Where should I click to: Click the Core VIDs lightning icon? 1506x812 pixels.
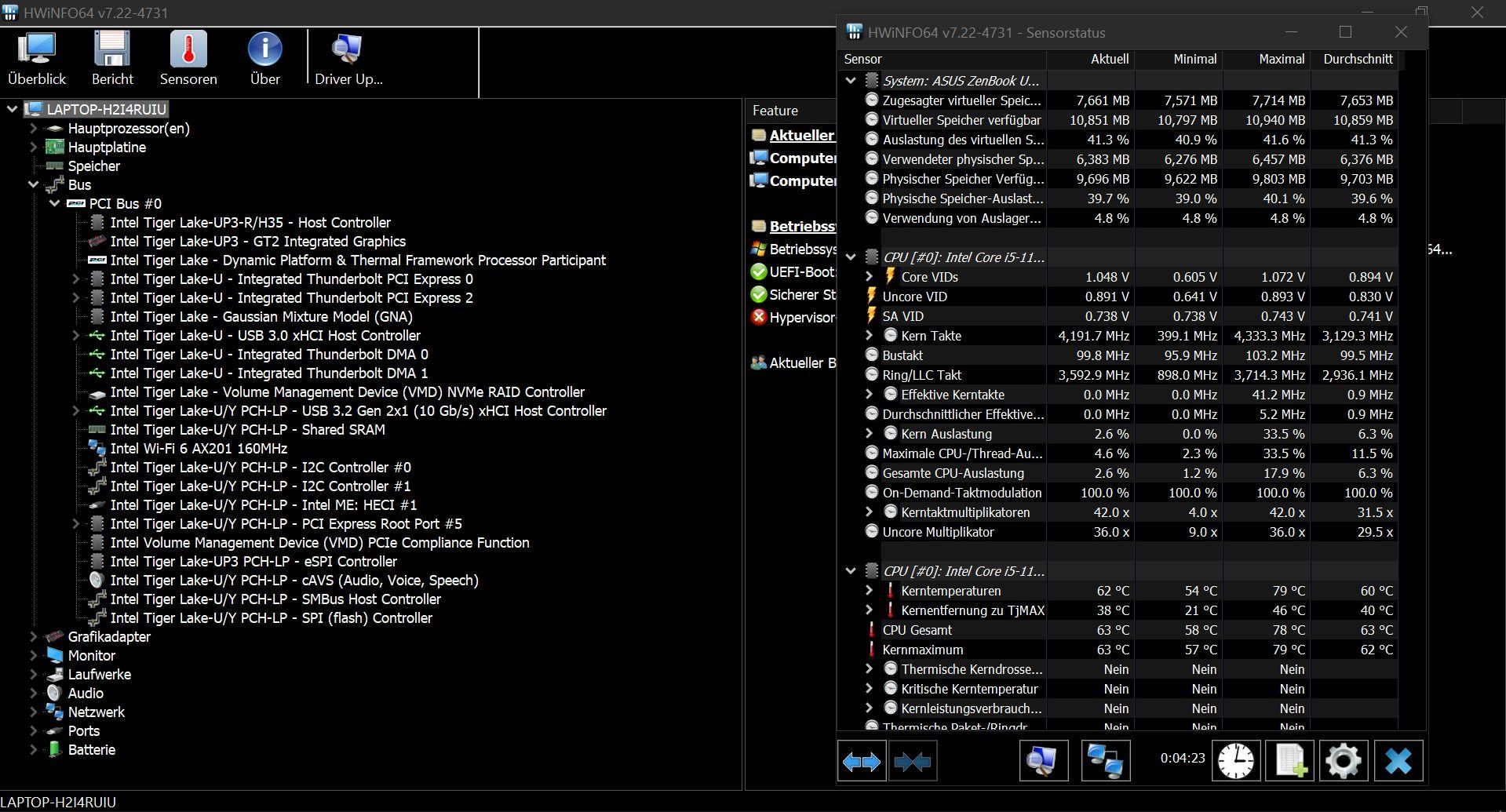tap(890, 276)
